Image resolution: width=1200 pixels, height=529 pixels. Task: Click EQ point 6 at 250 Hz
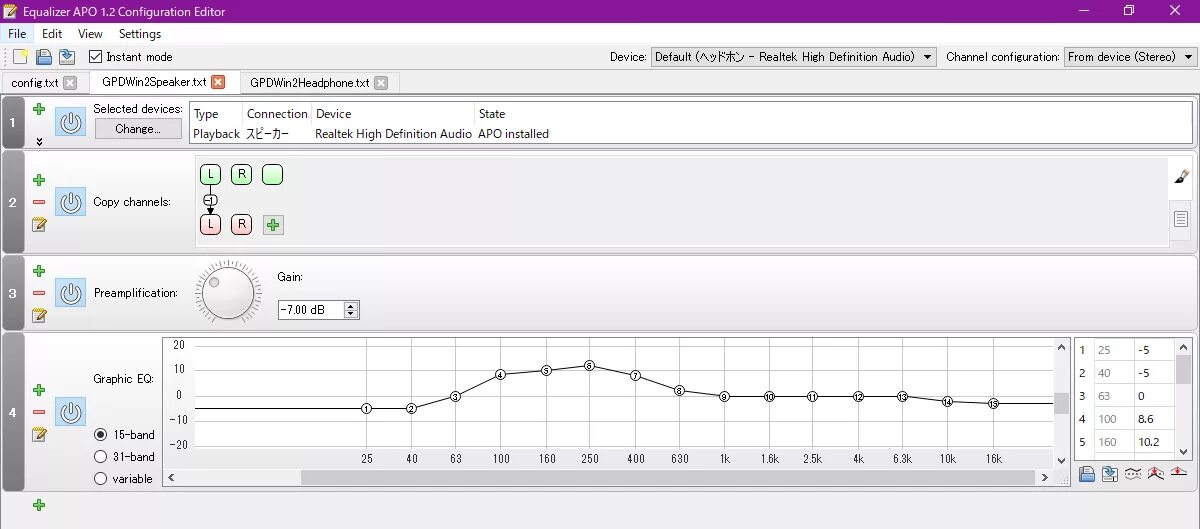(x=589, y=366)
